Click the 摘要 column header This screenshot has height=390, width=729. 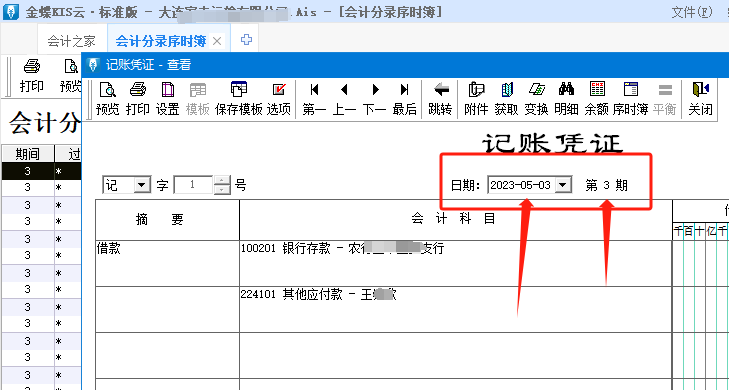[167, 220]
